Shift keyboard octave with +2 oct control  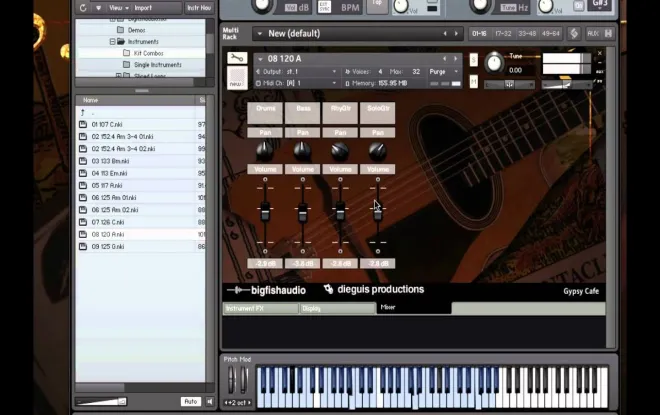[x=237, y=403]
